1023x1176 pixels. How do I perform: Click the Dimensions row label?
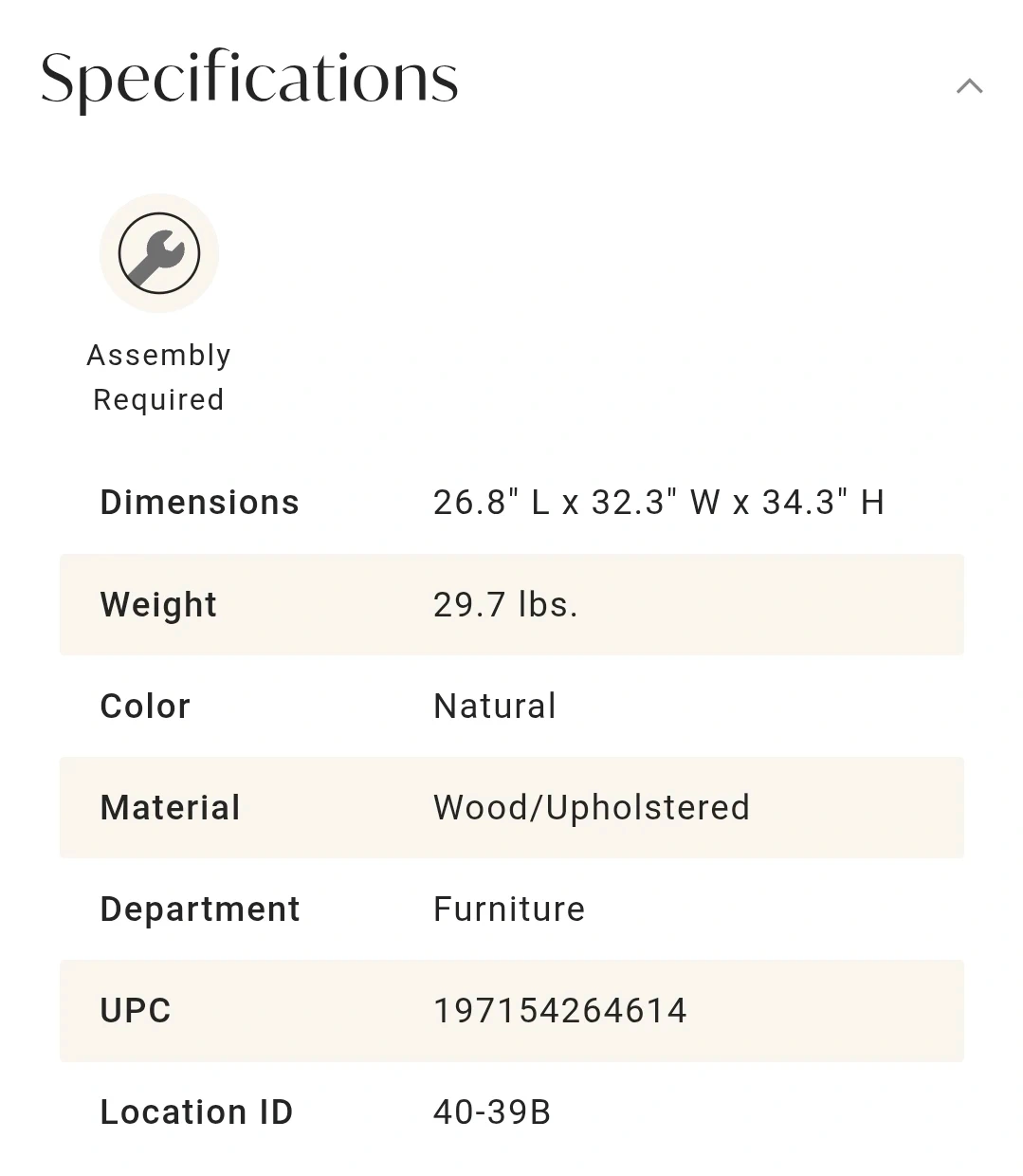tap(199, 503)
